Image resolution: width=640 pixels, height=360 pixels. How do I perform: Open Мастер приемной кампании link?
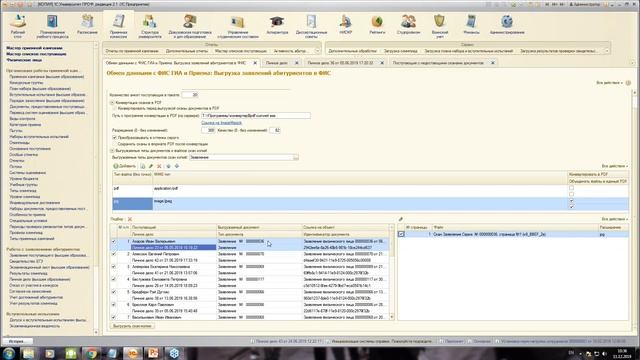[x=34, y=48]
